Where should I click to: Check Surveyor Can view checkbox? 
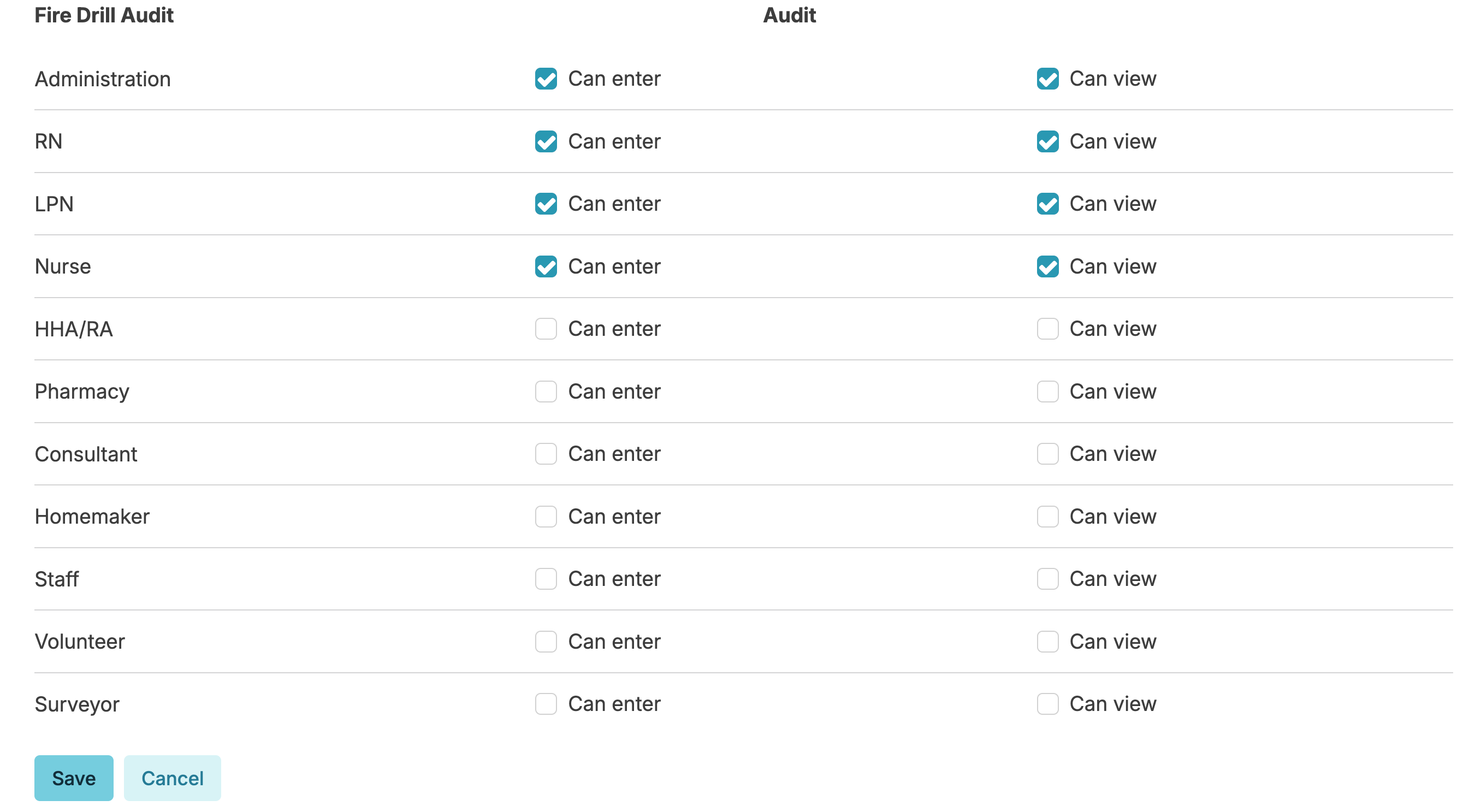click(x=1047, y=704)
